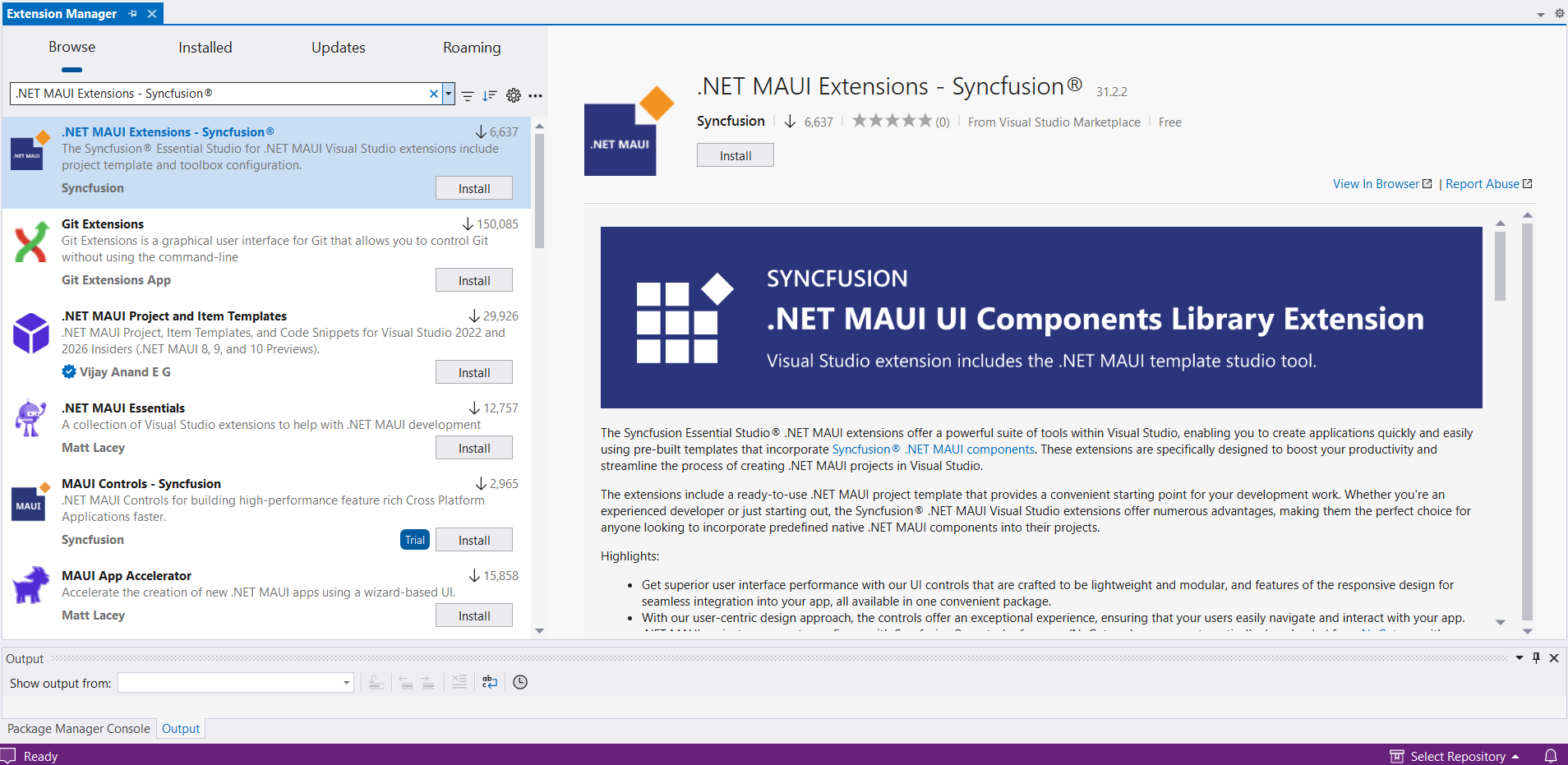
Task: Open the Report Abuse link
Action: click(1488, 184)
